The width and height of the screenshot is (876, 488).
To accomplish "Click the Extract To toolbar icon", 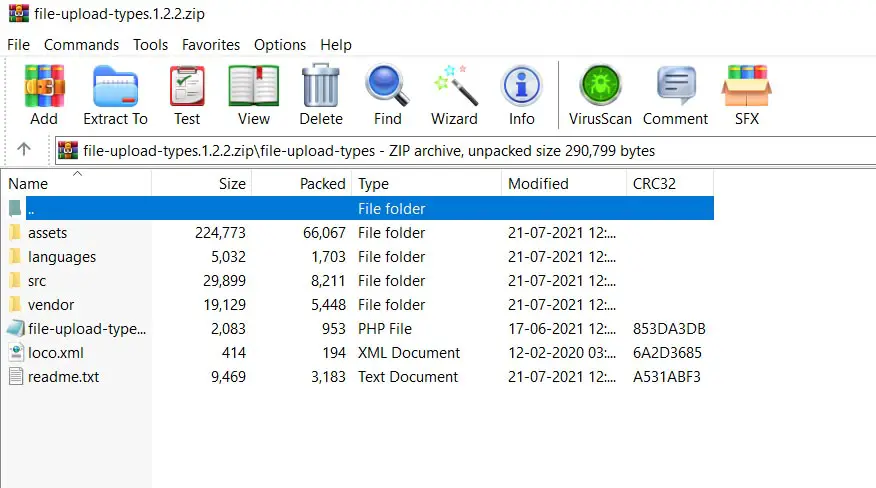I will click(x=115, y=86).
